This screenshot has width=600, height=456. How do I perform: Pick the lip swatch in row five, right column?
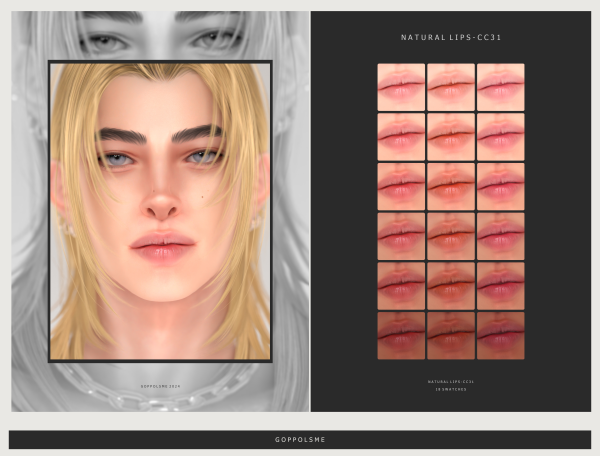click(501, 286)
